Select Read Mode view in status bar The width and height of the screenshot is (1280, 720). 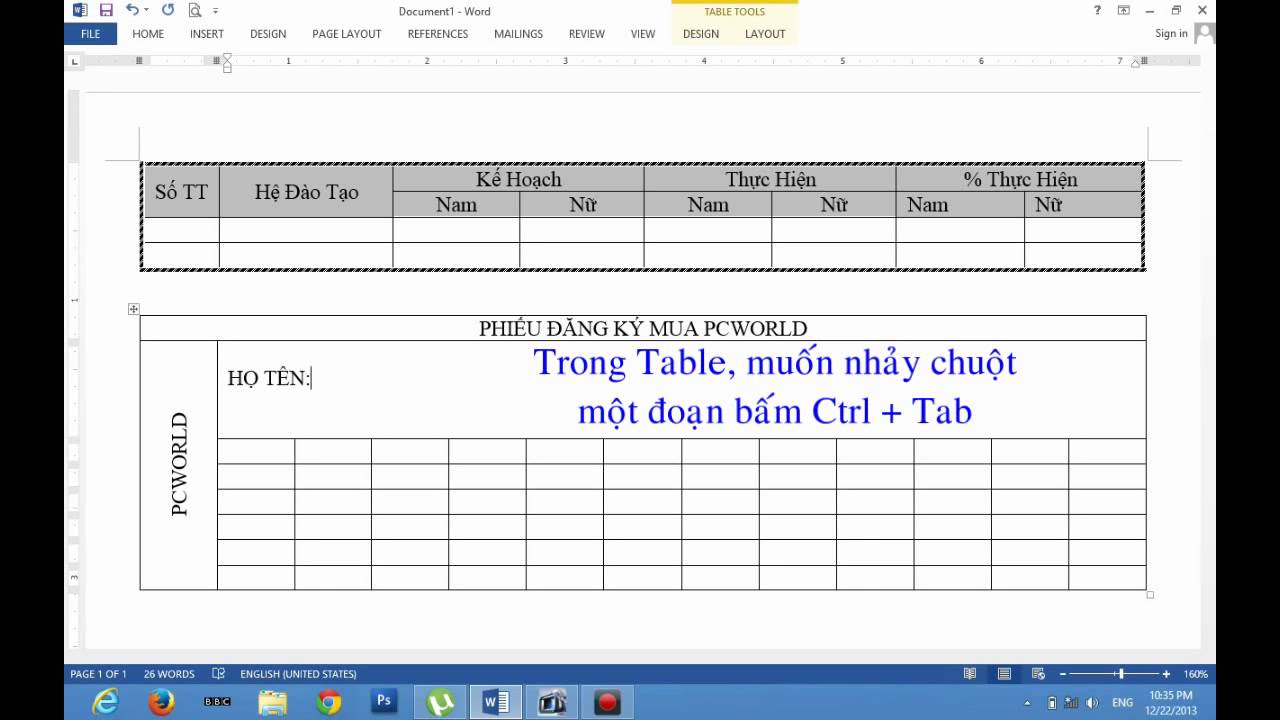969,673
